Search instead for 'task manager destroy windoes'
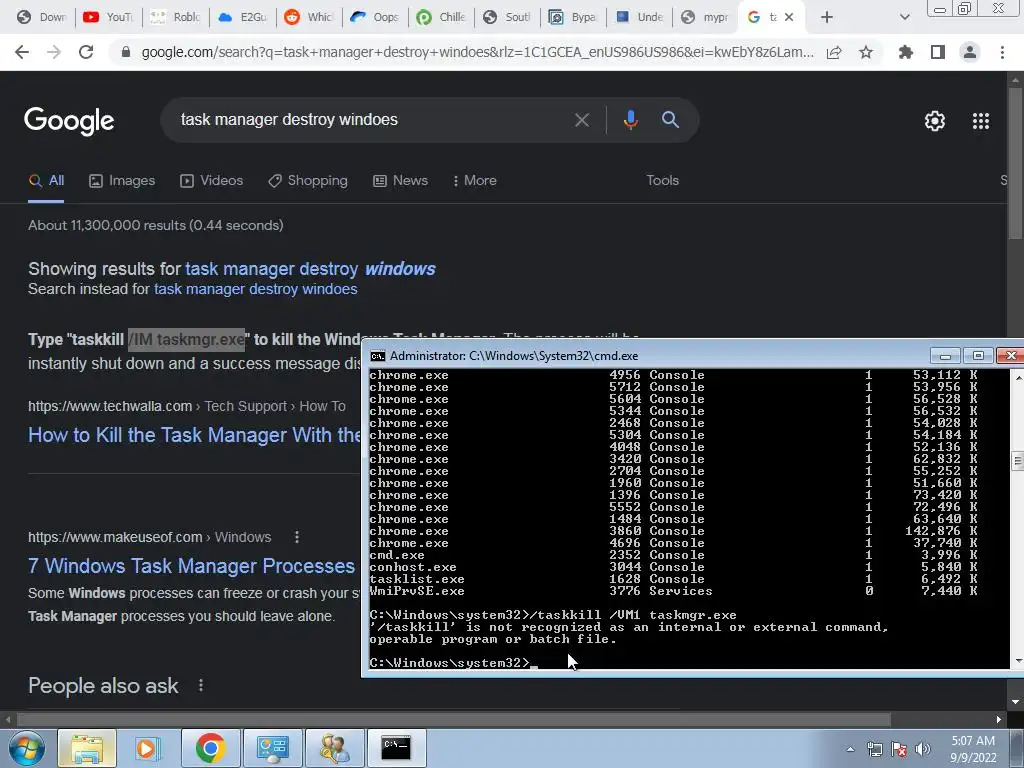The height and width of the screenshot is (768, 1024). [x=255, y=289]
